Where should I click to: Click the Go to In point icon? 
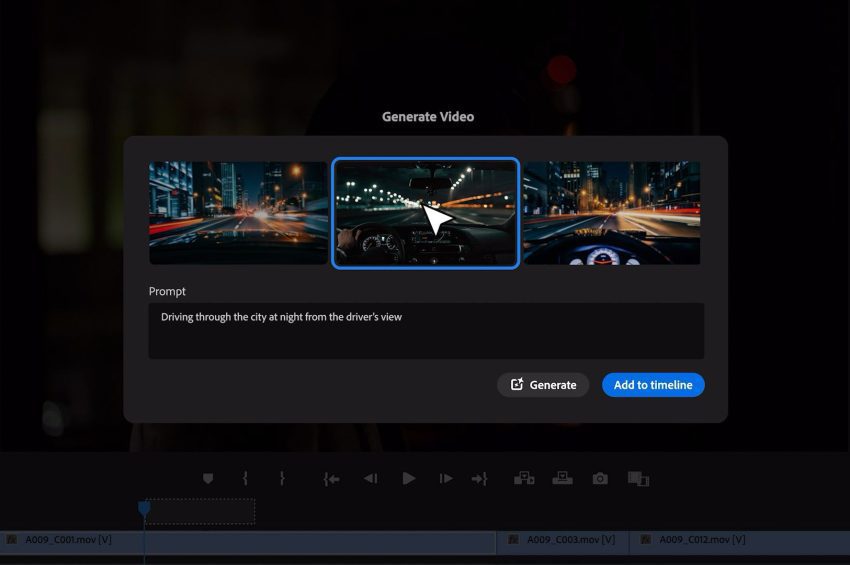coord(331,479)
